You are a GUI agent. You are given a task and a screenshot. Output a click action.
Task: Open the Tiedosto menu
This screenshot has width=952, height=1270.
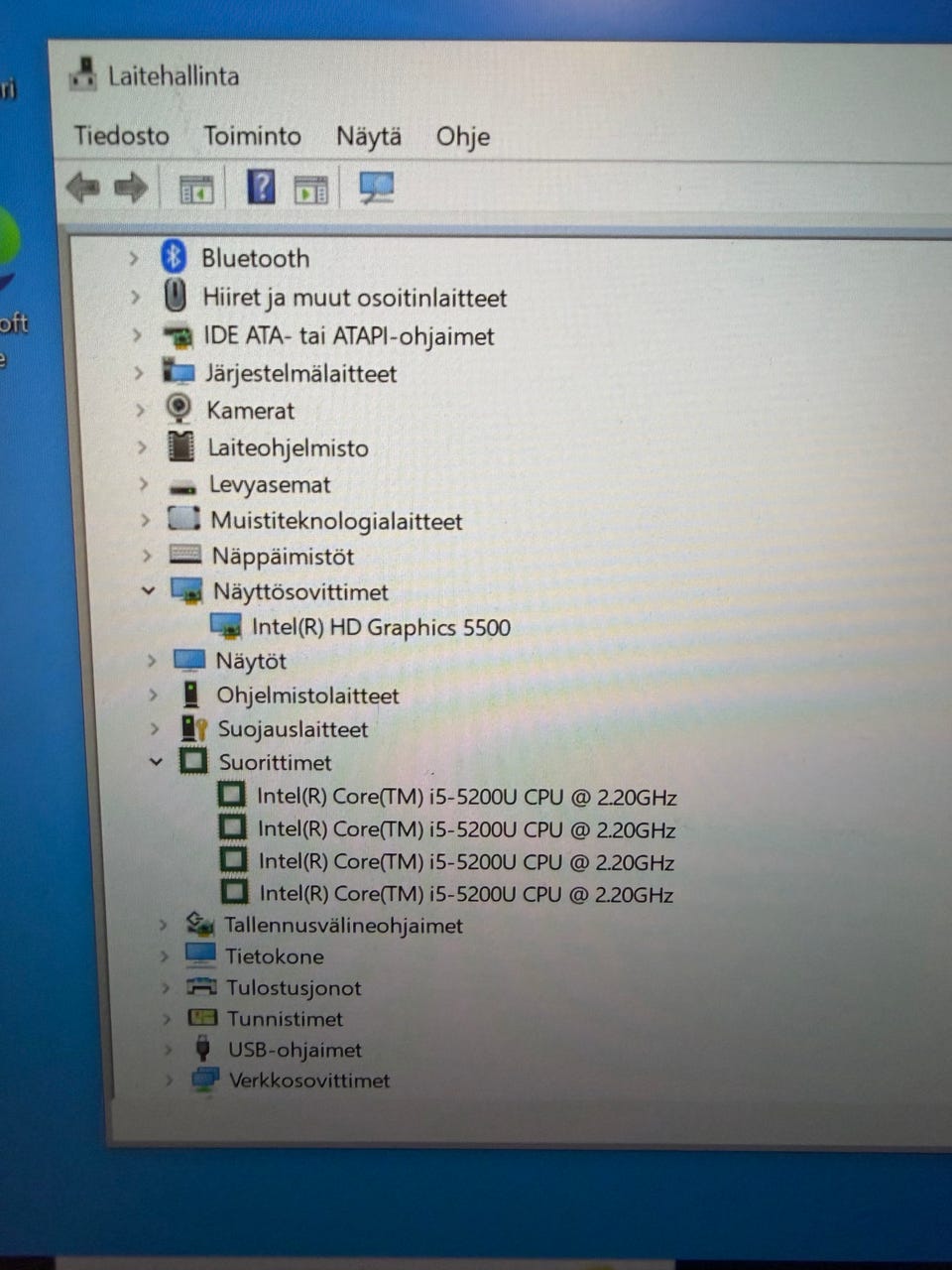(x=121, y=135)
